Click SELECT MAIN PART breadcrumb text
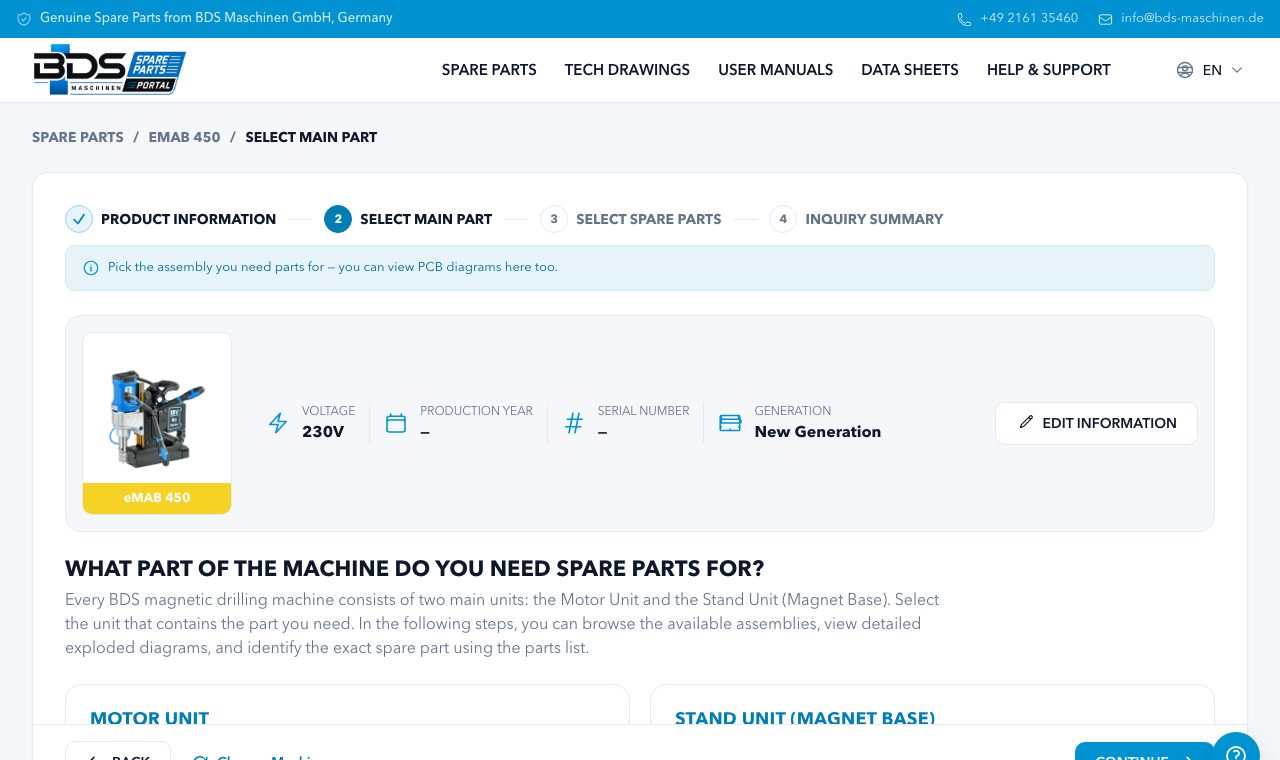Screen dimensions: 1280x760 pyautogui.click(x=311, y=137)
